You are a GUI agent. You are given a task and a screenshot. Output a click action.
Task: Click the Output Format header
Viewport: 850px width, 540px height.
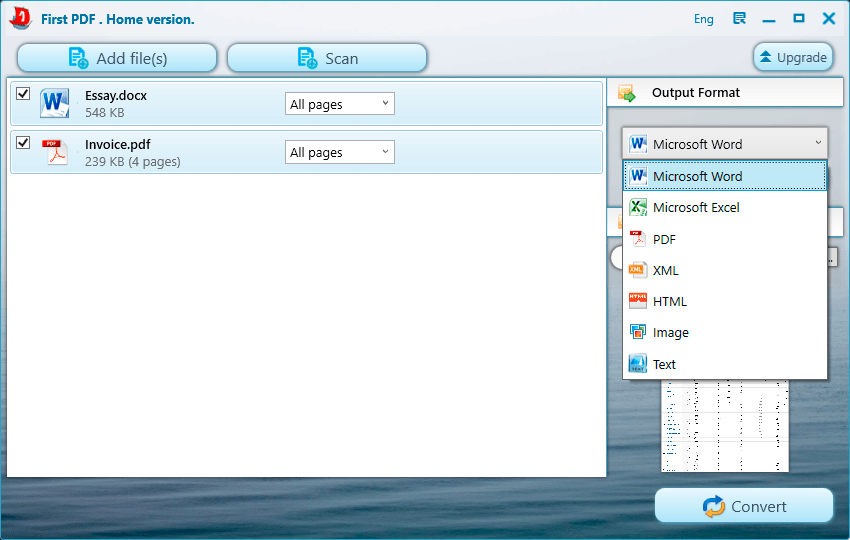coord(725,93)
